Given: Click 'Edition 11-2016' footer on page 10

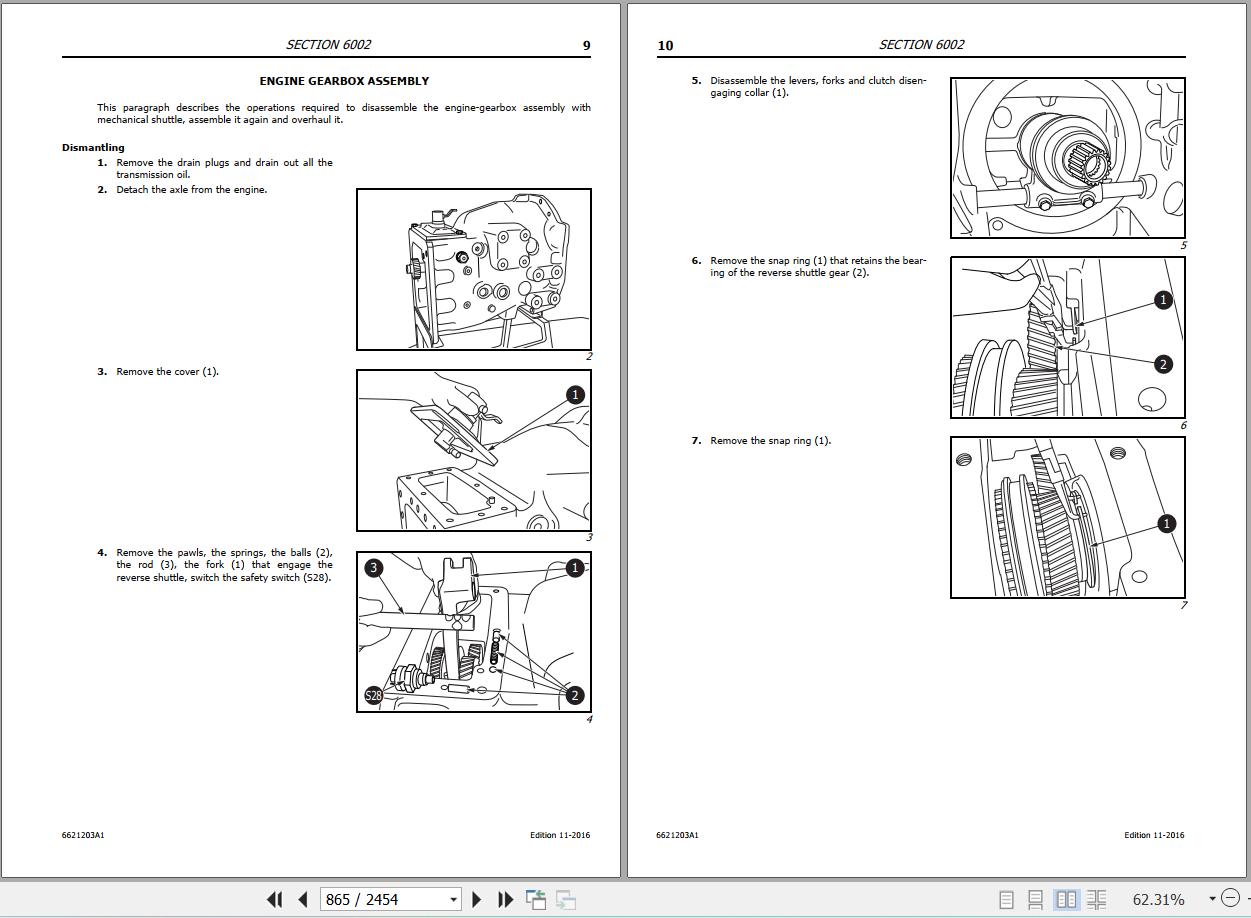Looking at the screenshot, I should [1154, 835].
